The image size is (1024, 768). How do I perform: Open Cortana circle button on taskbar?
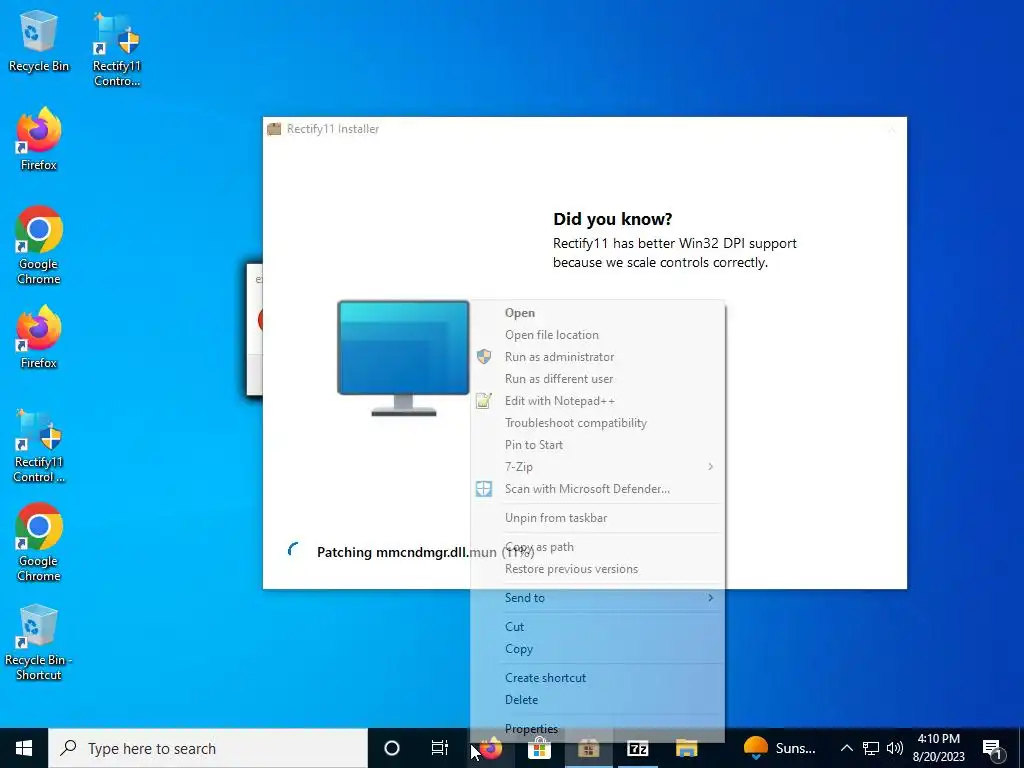[x=392, y=748]
